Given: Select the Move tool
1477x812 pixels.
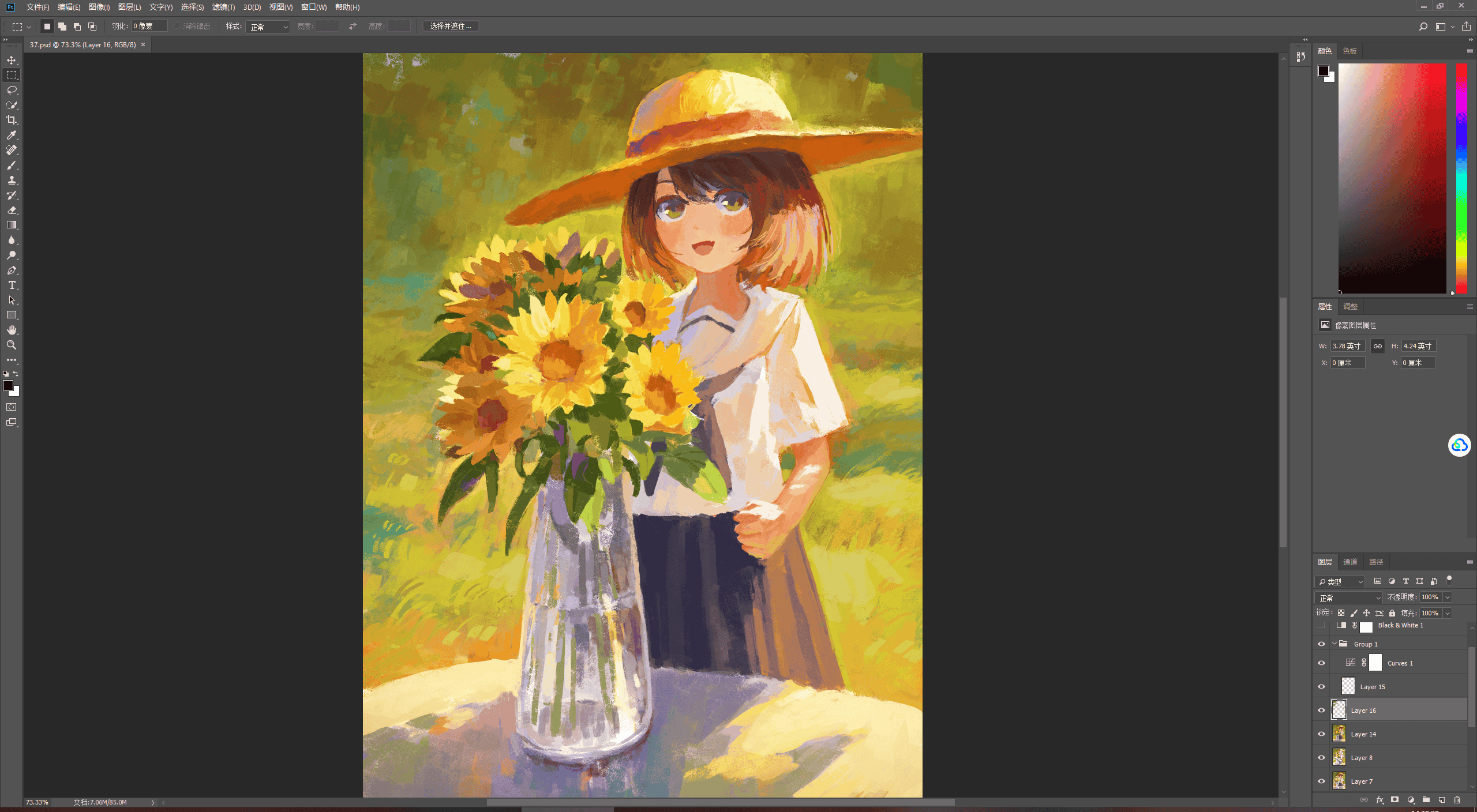Looking at the screenshot, I should tap(12, 60).
